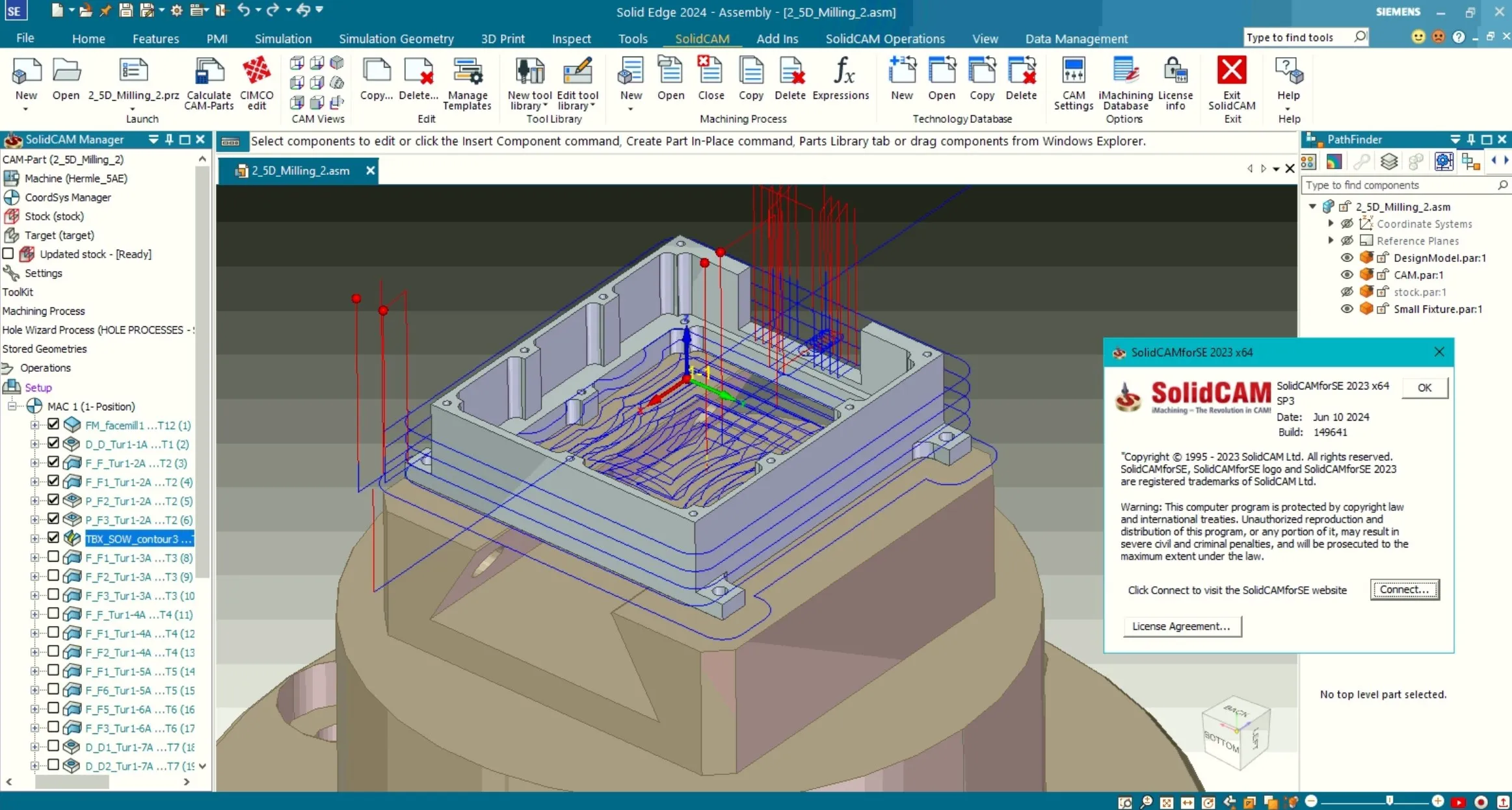Click OK in SolidCAMforSE dialog

tap(1424, 387)
